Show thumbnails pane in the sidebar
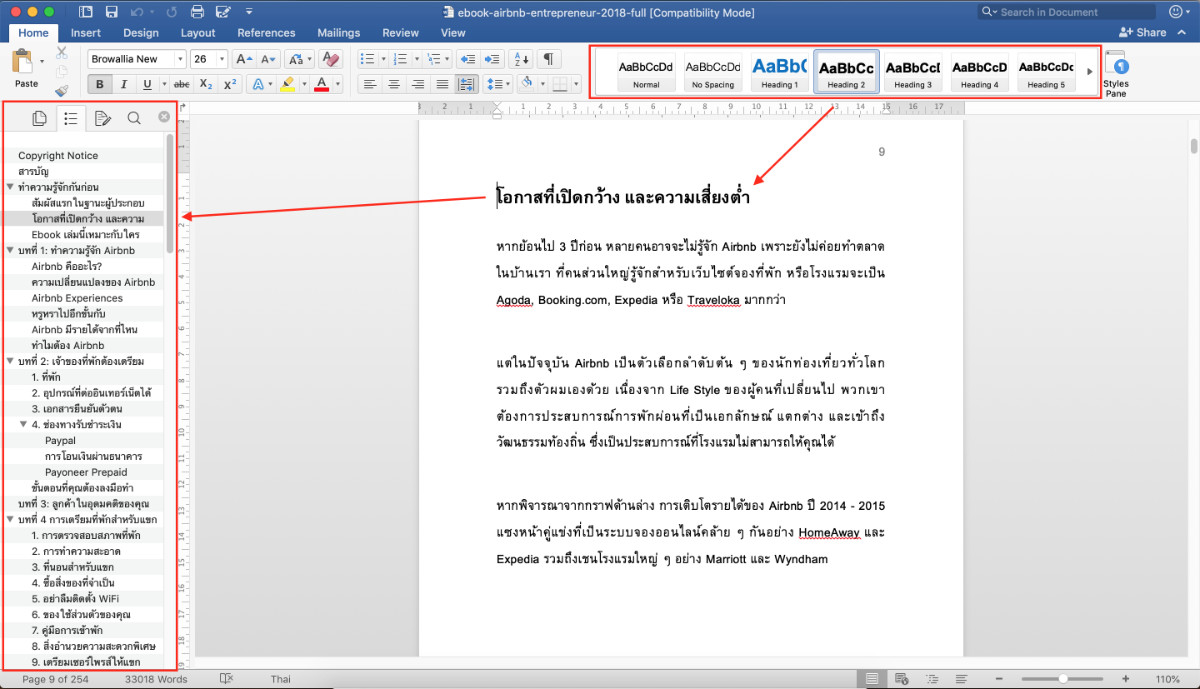 coord(40,119)
